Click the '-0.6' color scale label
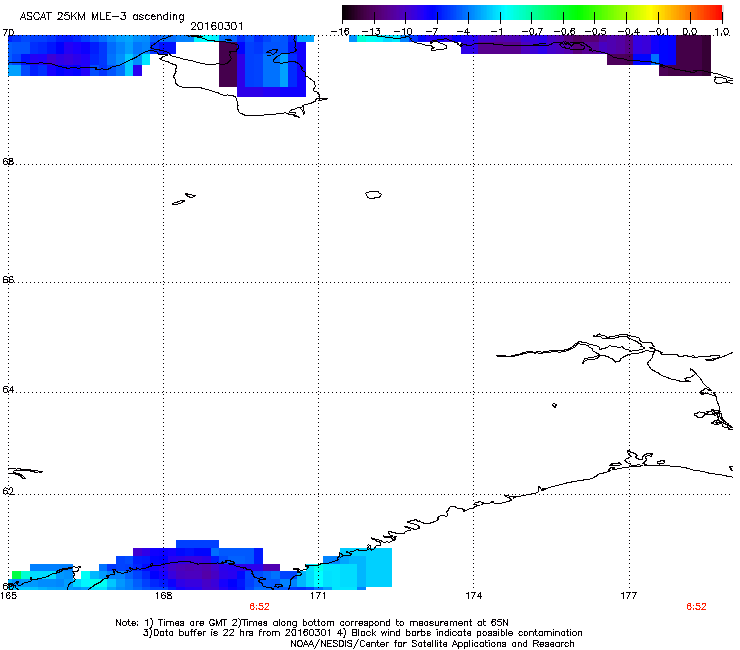The width and height of the screenshot is (740, 650). pos(564,32)
